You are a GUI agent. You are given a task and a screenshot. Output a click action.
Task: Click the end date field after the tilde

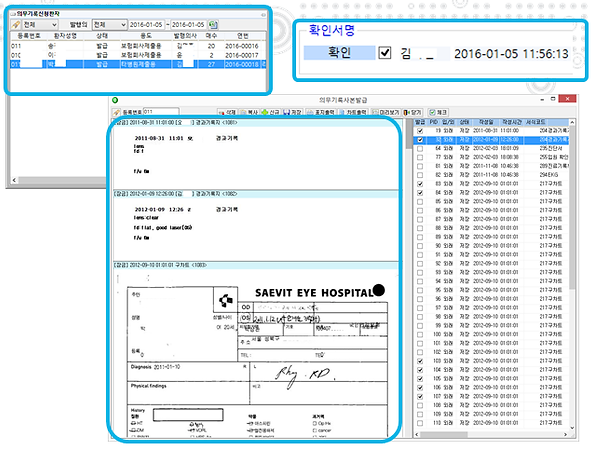pyautogui.click(x=188, y=25)
